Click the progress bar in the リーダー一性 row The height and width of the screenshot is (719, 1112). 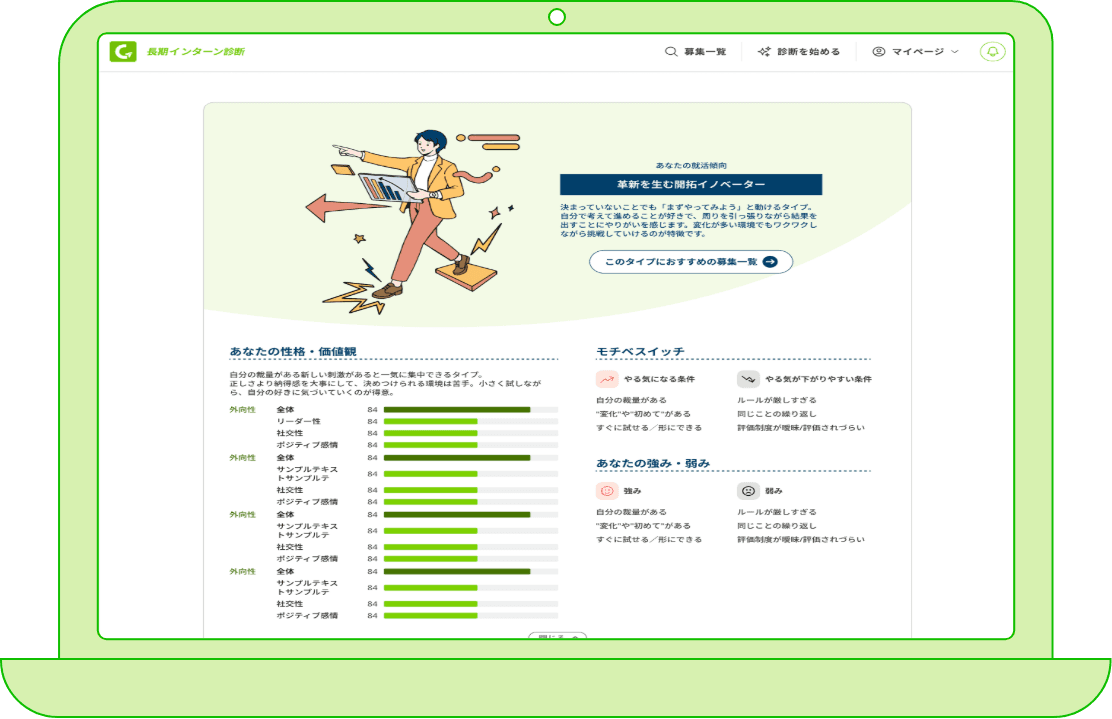(471, 421)
